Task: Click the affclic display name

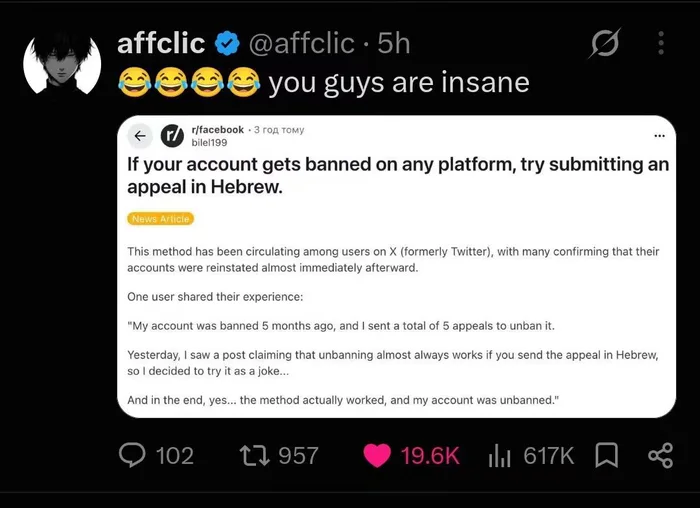Action: 161,43
